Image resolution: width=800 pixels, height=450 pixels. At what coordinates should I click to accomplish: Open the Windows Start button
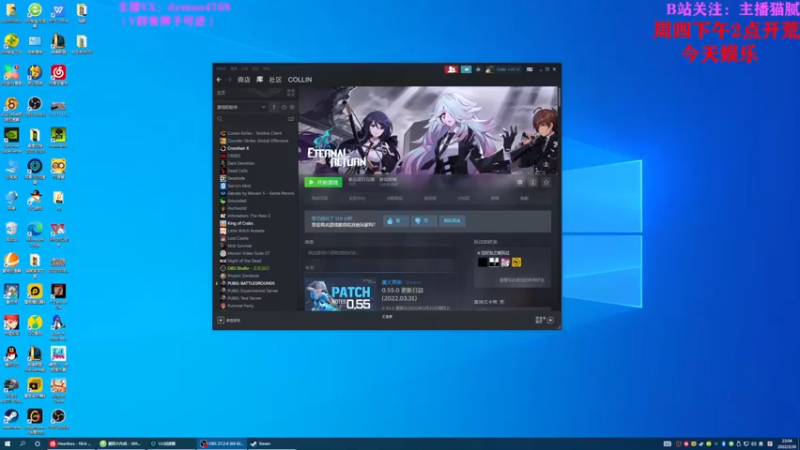pyautogui.click(x=8, y=444)
